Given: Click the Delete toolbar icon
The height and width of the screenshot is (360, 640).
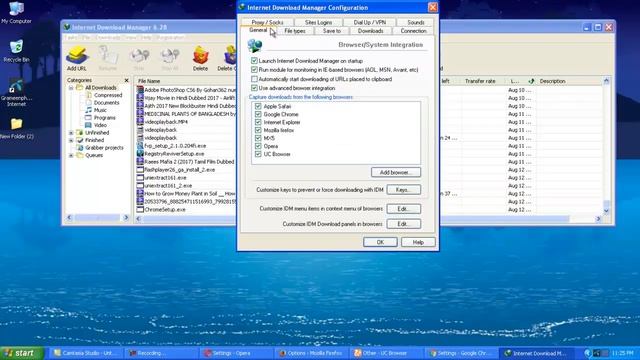Looking at the screenshot, I should click(x=200, y=58).
